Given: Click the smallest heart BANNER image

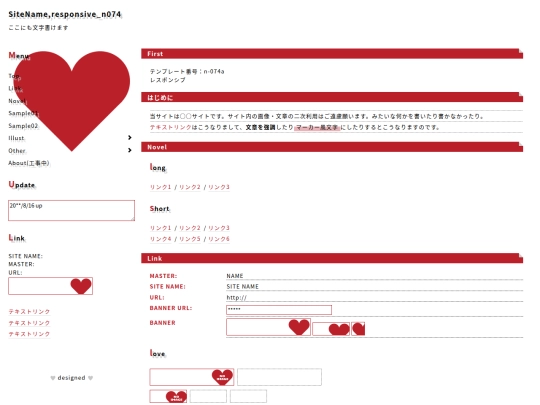Looking at the screenshot, I should point(358,329).
